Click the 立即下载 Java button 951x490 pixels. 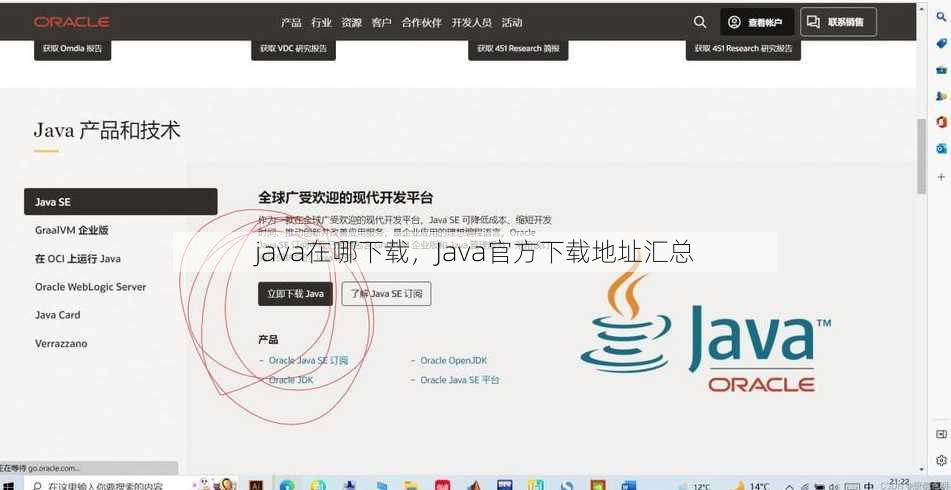tap(295, 294)
